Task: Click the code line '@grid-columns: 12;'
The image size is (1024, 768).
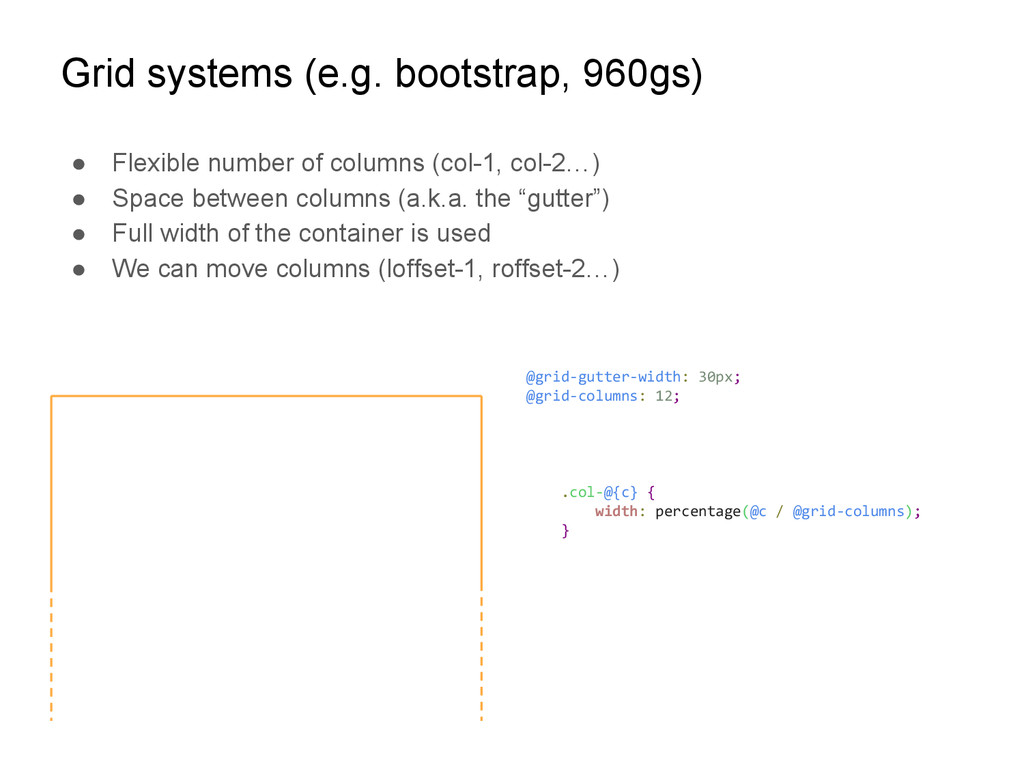Action: [x=603, y=396]
